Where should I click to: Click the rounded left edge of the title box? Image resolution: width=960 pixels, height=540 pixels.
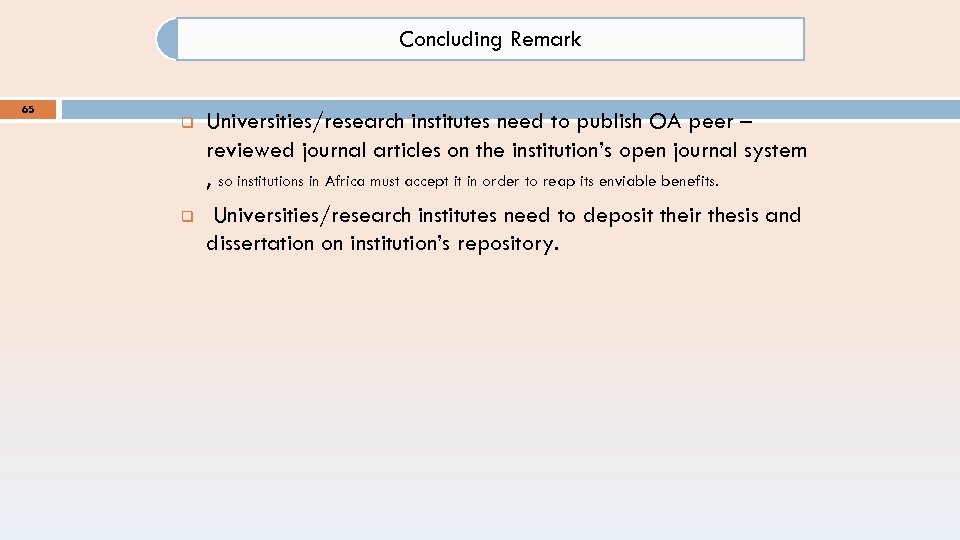pos(164,40)
